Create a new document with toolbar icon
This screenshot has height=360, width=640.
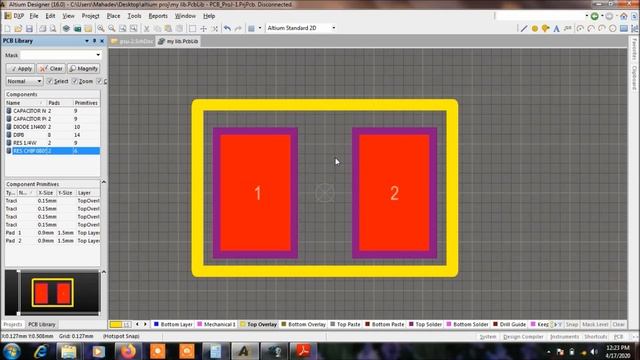pos(7,29)
